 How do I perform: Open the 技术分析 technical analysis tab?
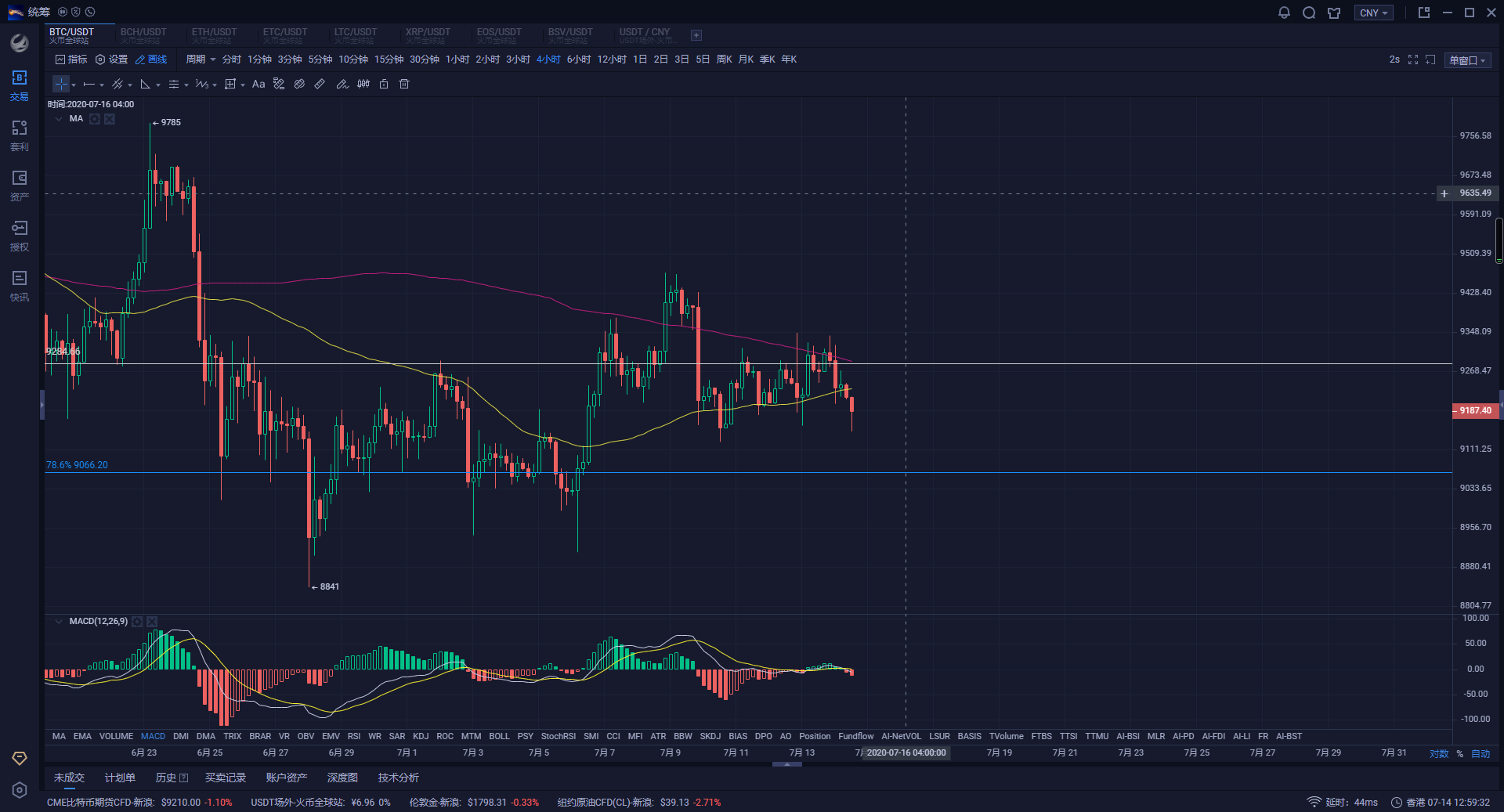point(399,778)
